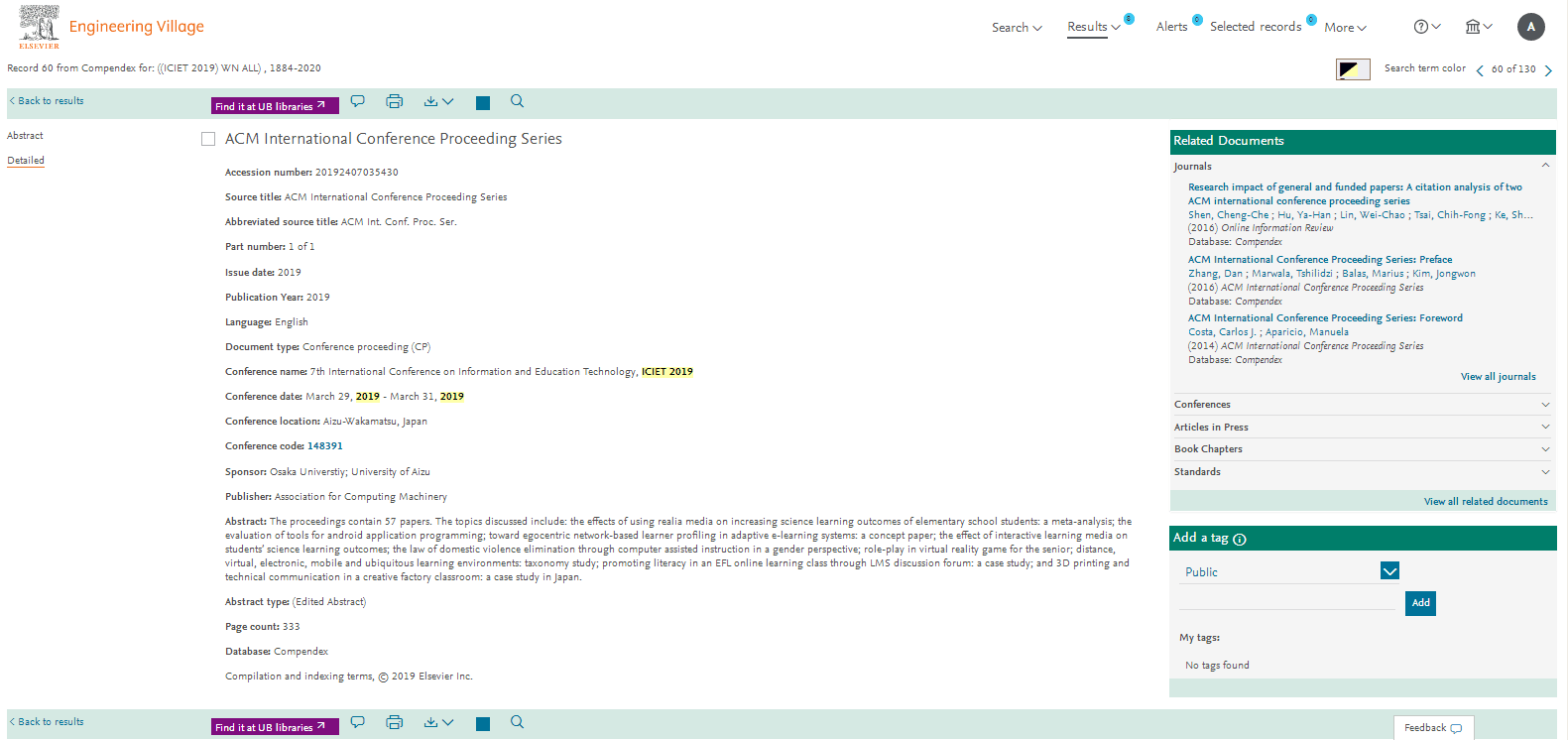Click accession number 20192407035430
The width and height of the screenshot is (1568, 740).
point(356,173)
